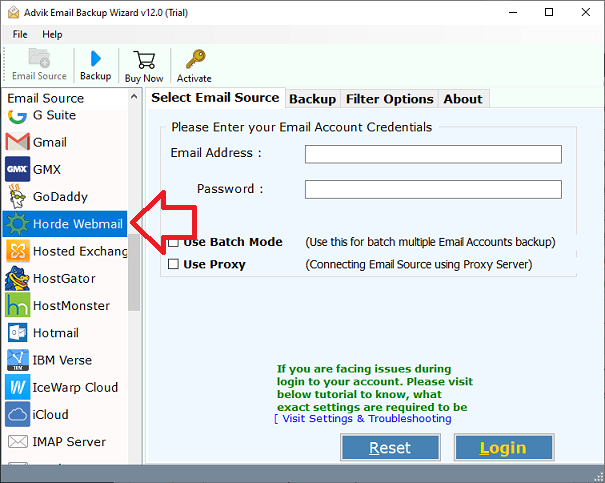Screen dimensions: 605x483
Task: Select the HostGator text label
Action: 64,279
